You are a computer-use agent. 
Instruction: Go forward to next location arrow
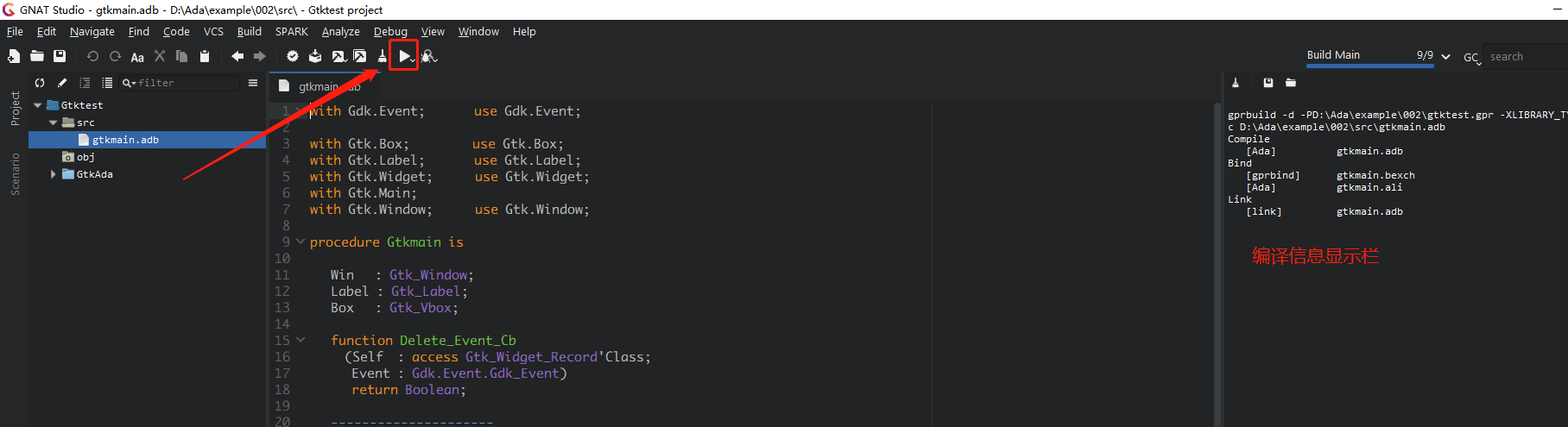point(260,56)
